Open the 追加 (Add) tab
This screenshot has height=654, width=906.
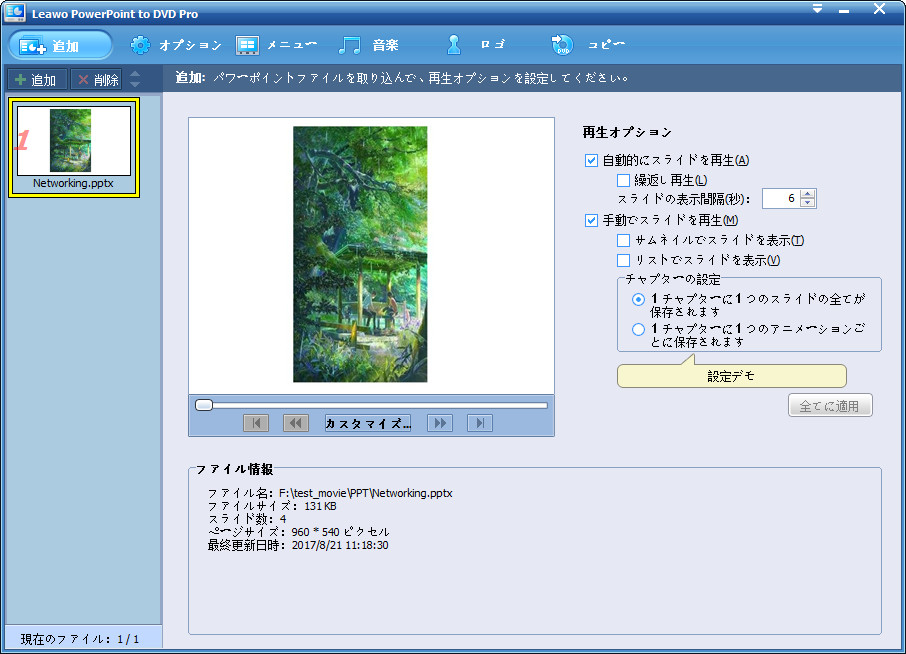pyautogui.click(x=61, y=46)
